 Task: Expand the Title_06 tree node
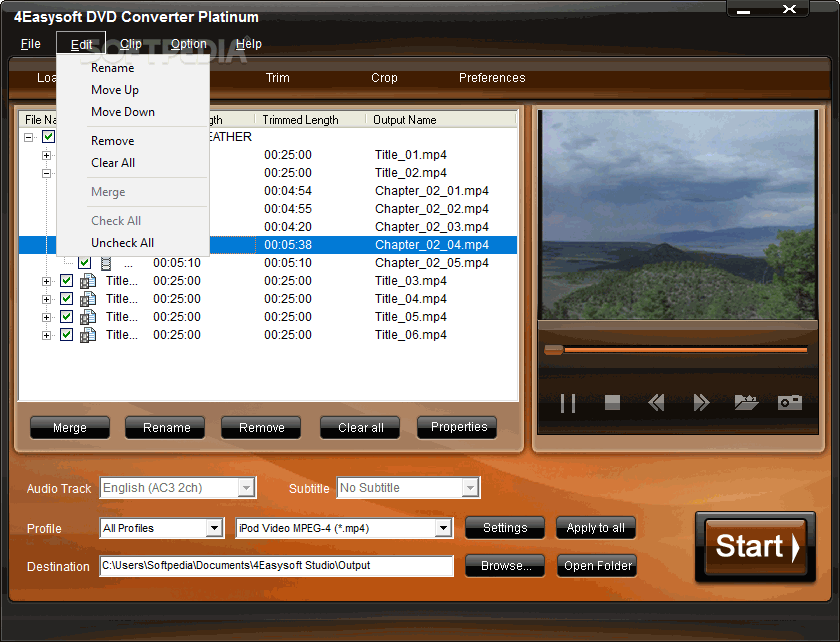coord(47,335)
